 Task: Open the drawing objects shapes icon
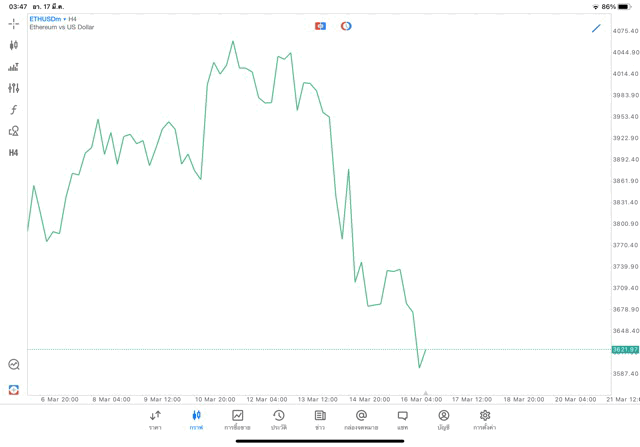tap(13, 131)
